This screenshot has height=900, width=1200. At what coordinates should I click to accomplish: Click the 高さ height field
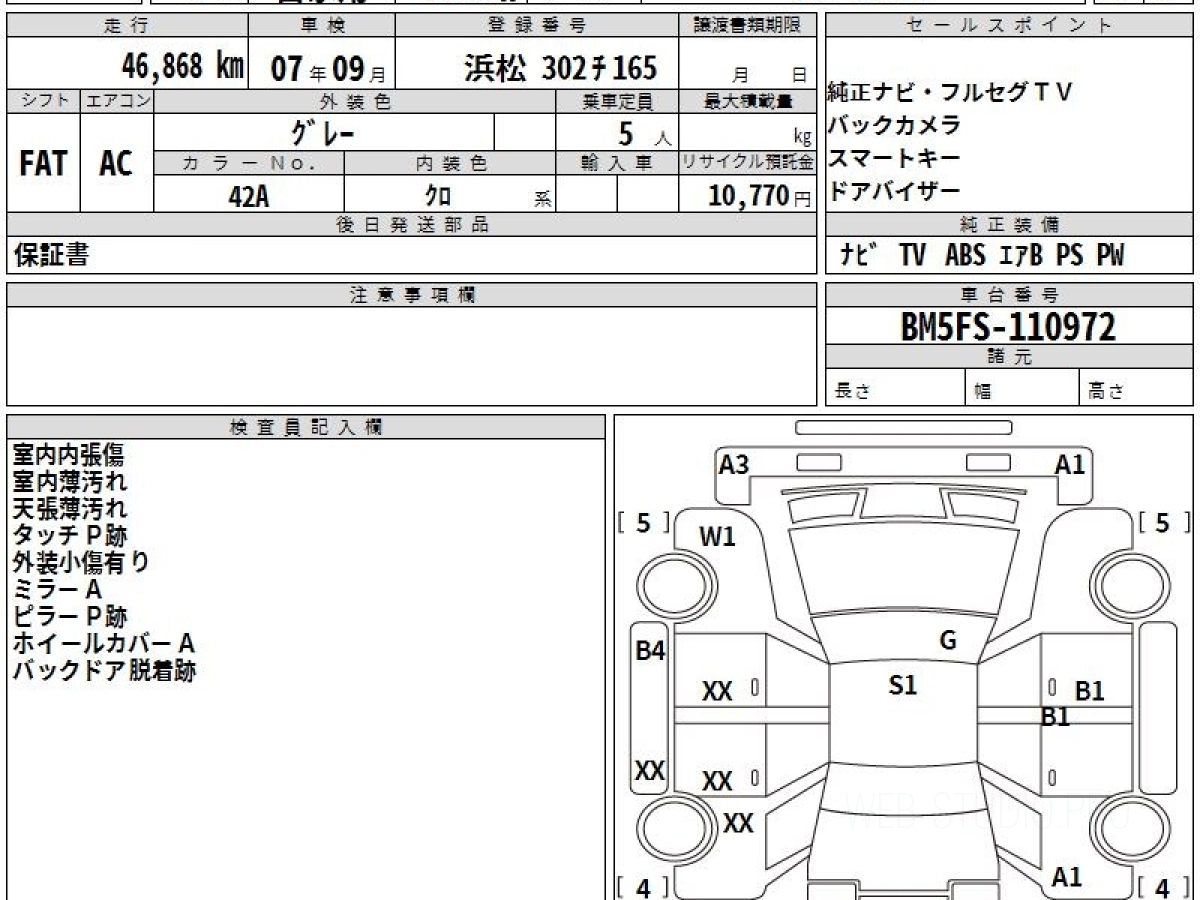point(1137,389)
